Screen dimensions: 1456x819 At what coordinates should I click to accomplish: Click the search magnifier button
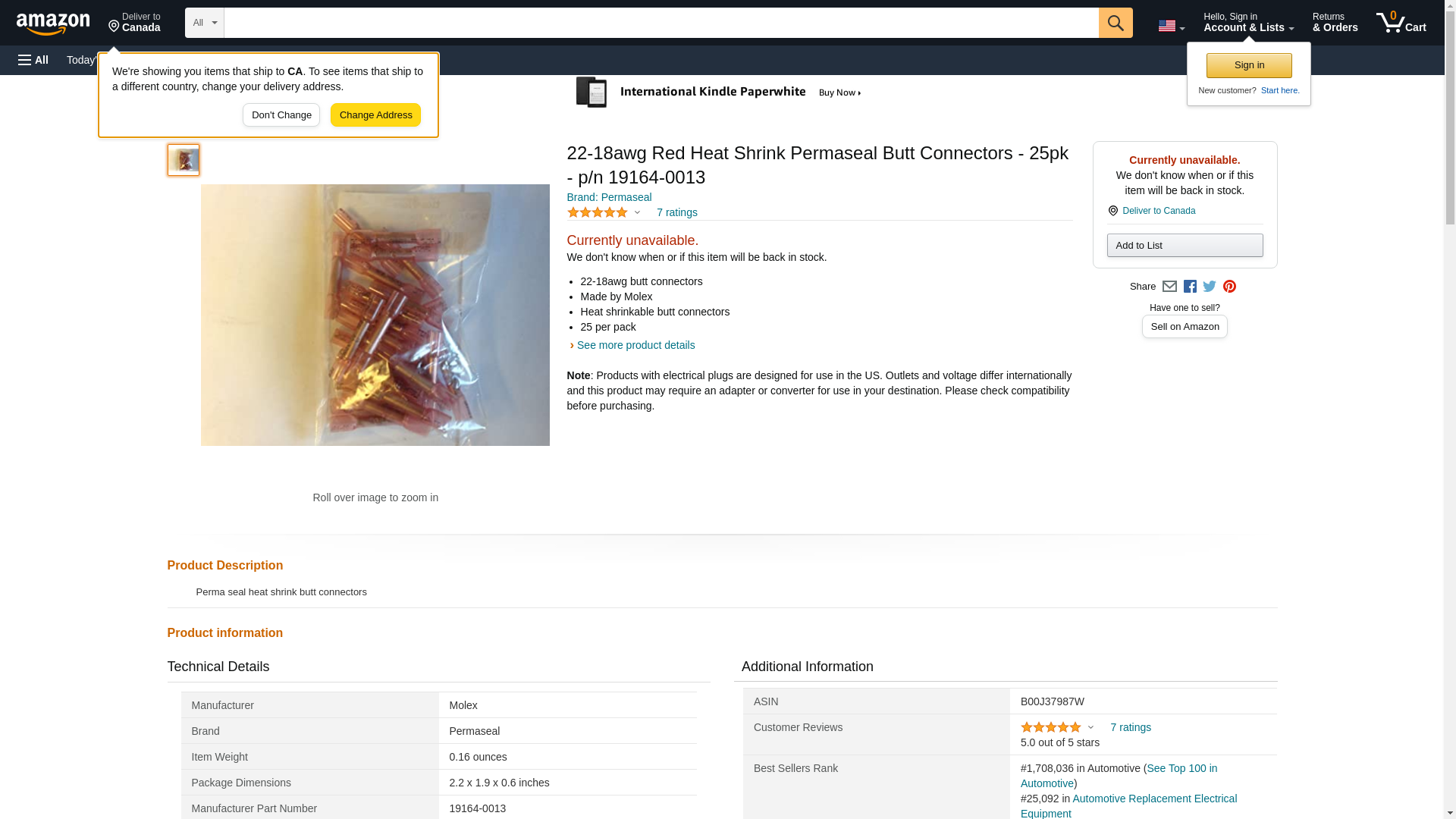tap(1115, 23)
